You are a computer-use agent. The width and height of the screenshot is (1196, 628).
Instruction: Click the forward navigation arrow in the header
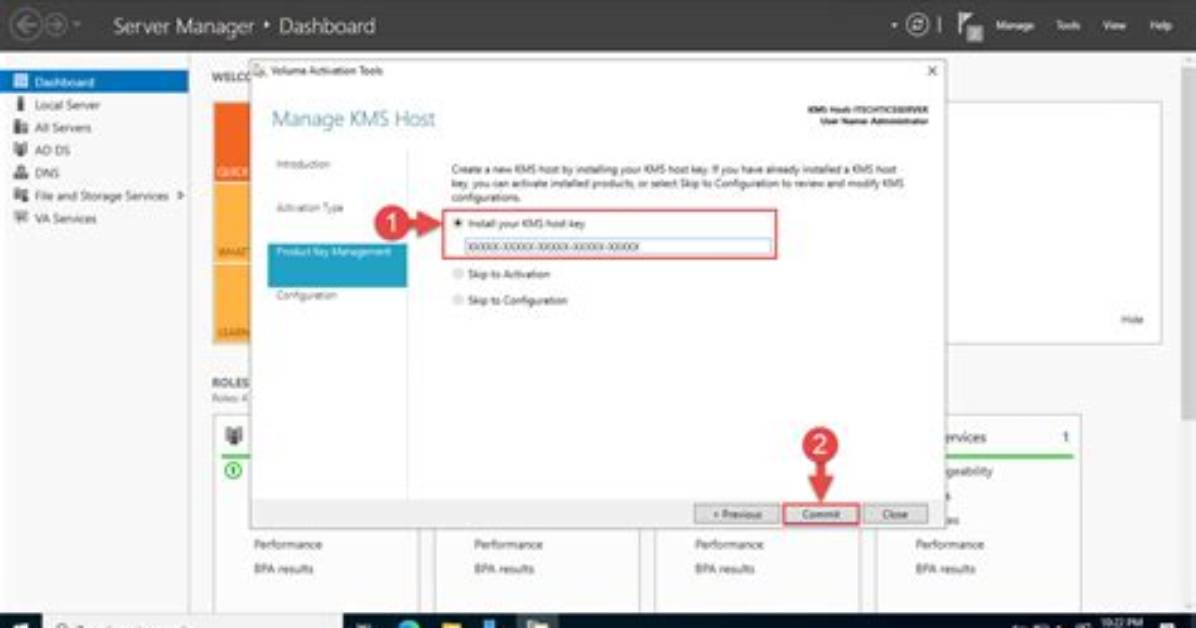coord(56,25)
